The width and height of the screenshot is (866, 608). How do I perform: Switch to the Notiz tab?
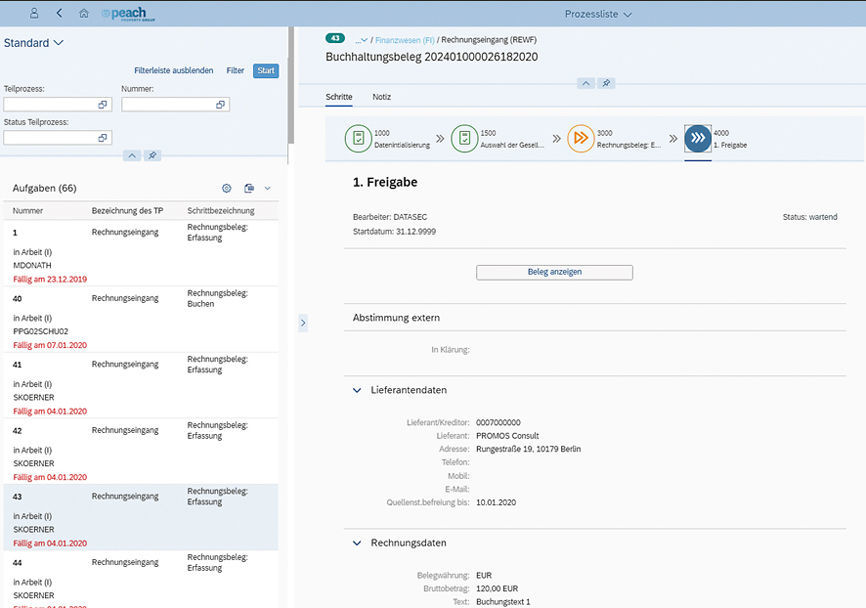(x=381, y=97)
